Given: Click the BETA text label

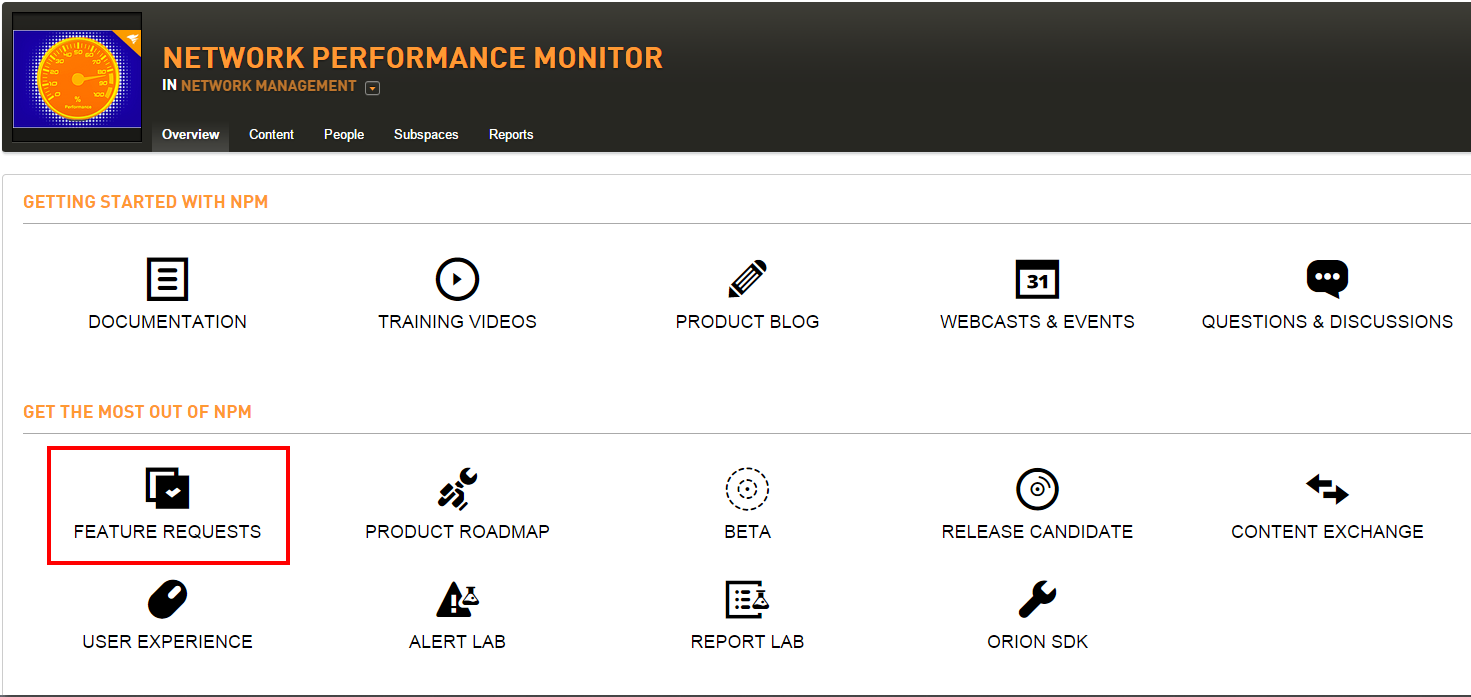Looking at the screenshot, I should (x=747, y=532).
